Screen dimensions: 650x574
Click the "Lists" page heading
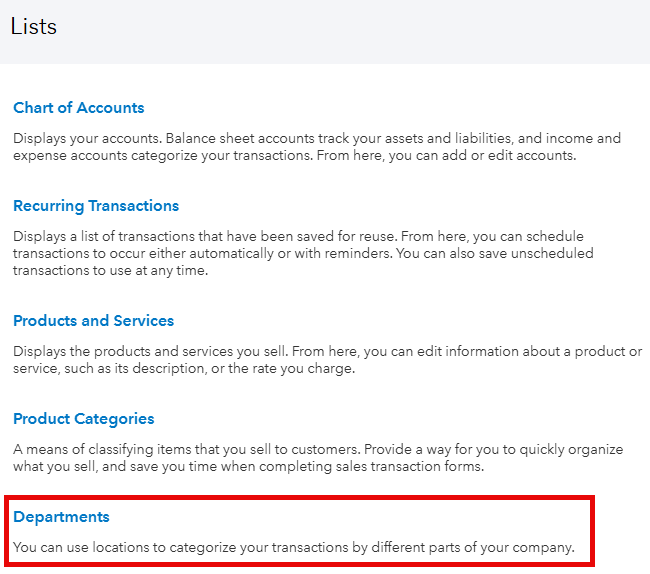(34, 27)
